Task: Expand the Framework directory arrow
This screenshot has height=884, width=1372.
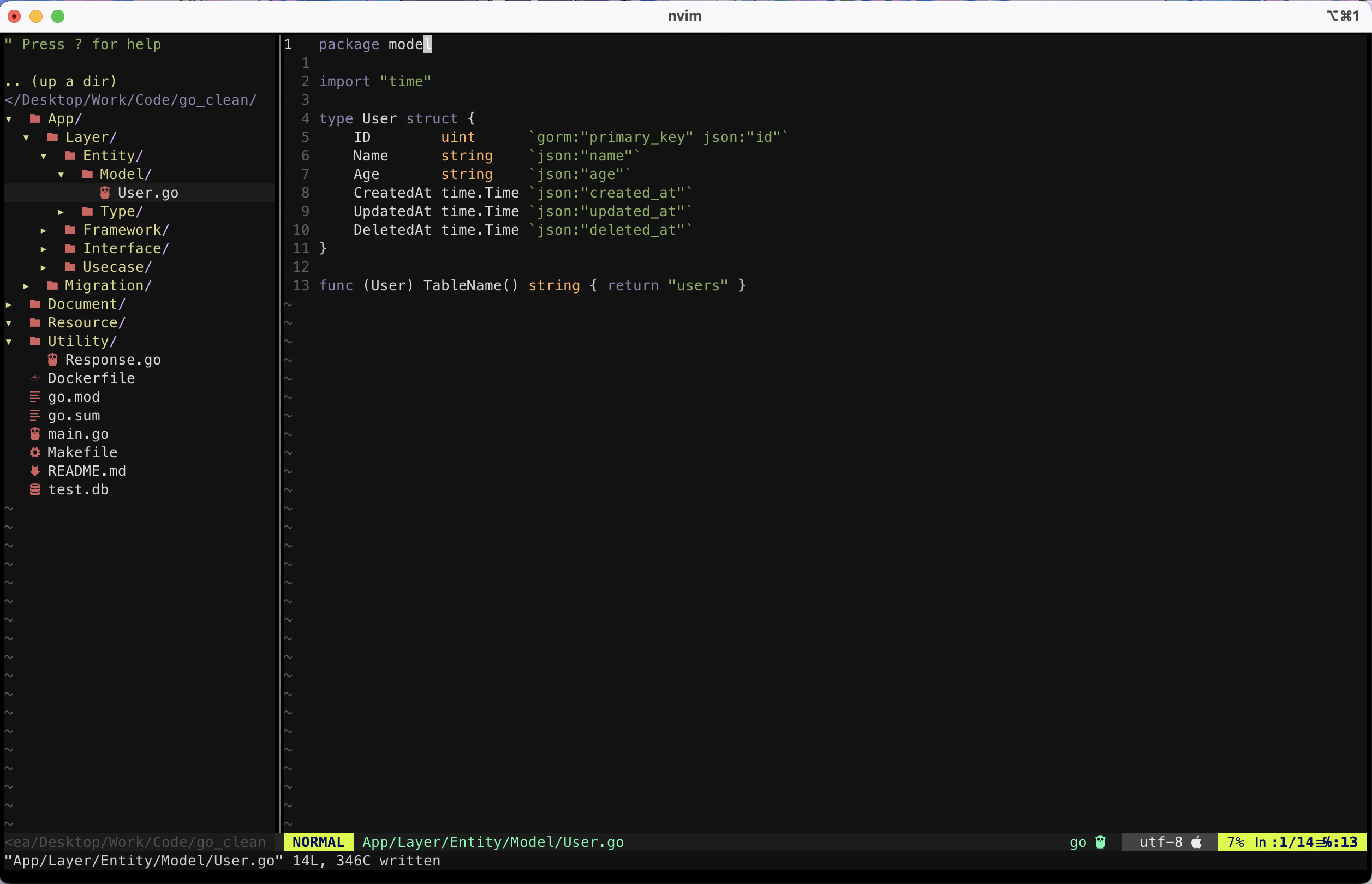Action: coord(44,230)
